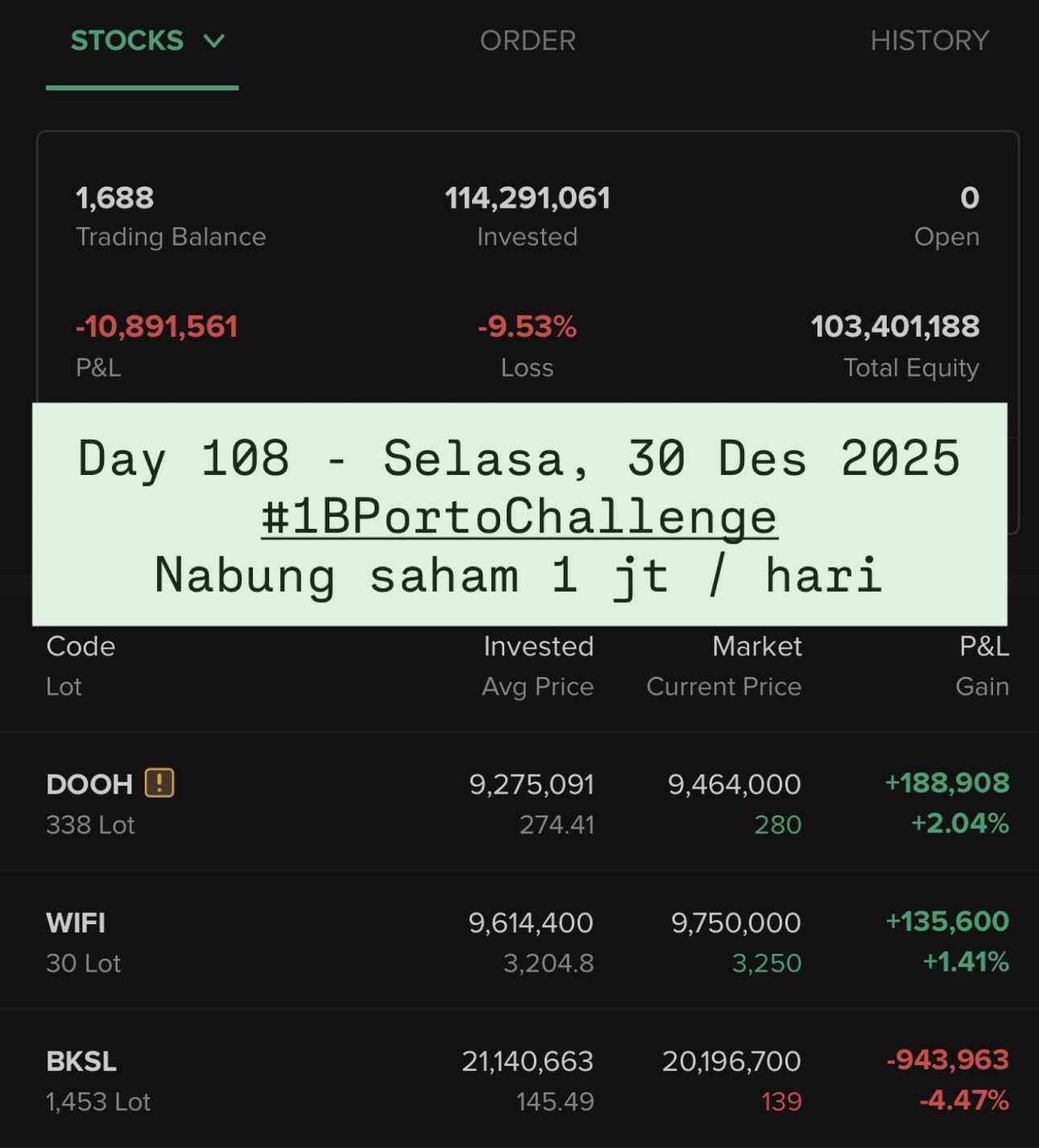The height and width of the screenshot is (1148, 1039).
Task: Tap the P&L loss amount -10,891,561
Action: [x=157, y=327]
